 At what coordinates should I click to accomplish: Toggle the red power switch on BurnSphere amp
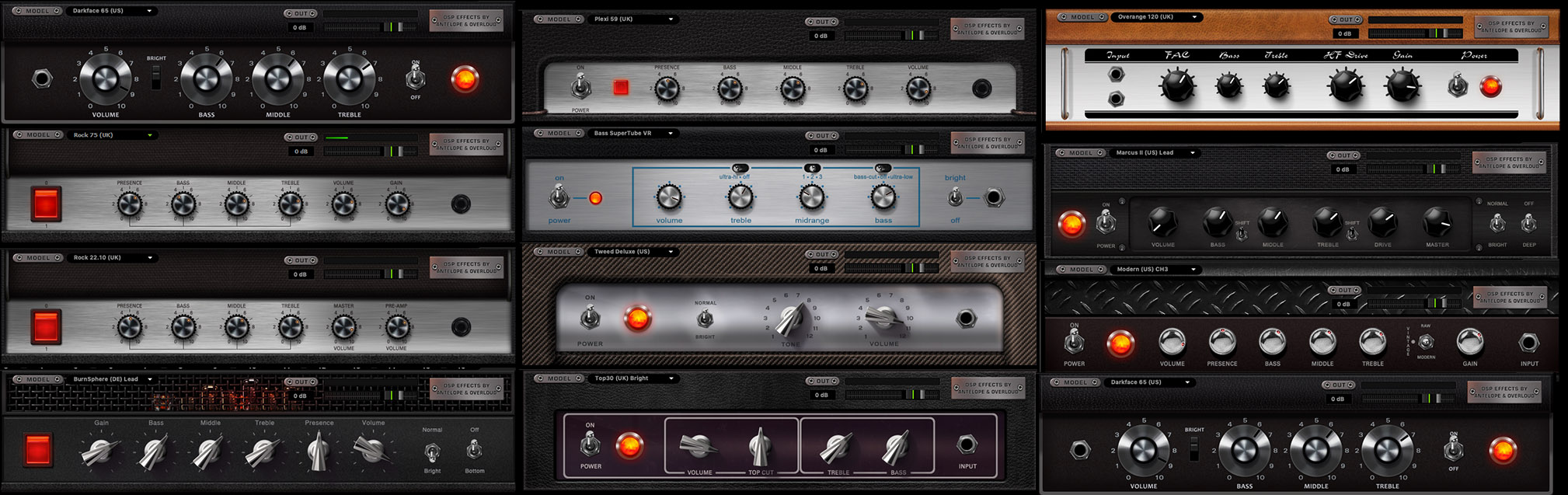pyautogui.click(x=38, y=450)
